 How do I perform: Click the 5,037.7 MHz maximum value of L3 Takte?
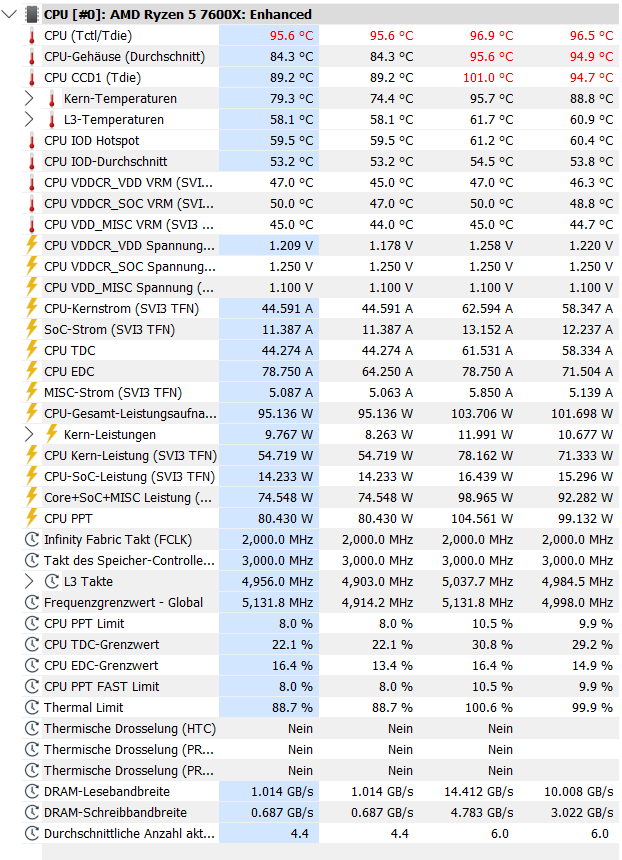tap(478, 581)
